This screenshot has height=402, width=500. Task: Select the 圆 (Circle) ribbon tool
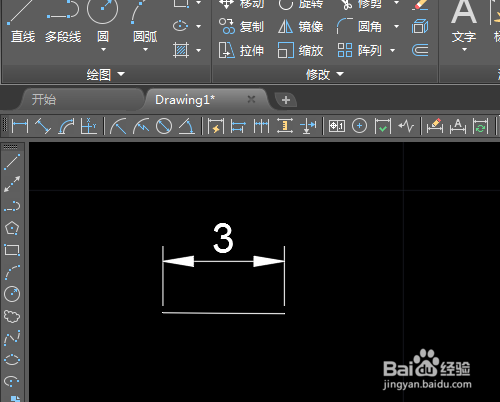103,22
